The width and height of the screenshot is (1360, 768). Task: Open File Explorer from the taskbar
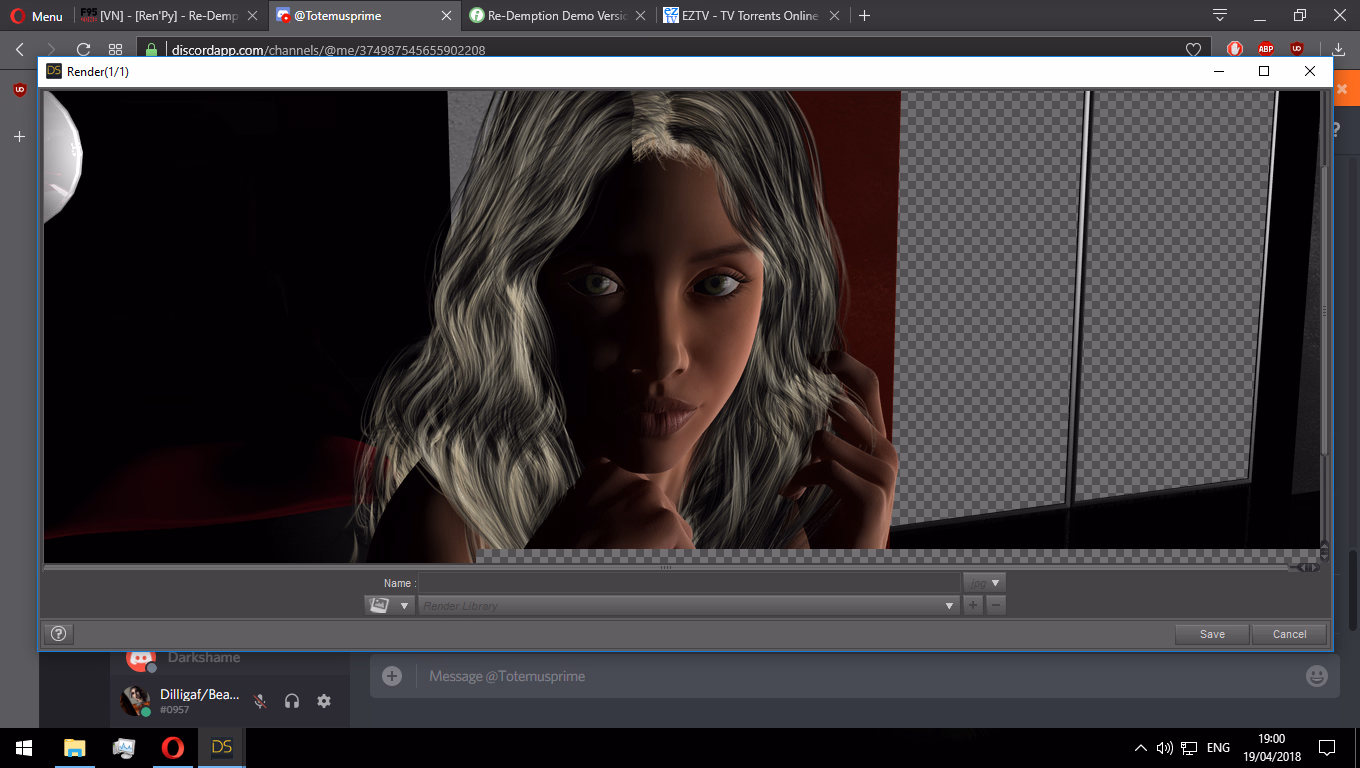(x=75, y=748)
